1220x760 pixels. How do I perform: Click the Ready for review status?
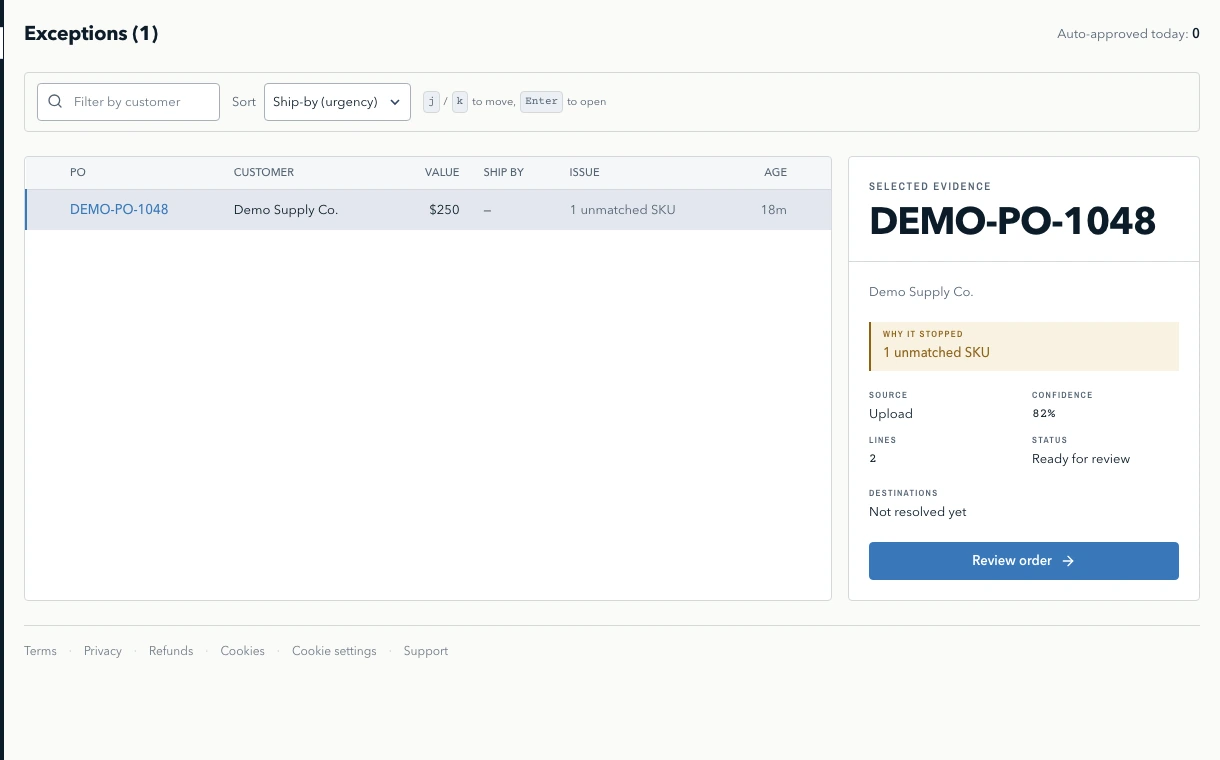1081,459
